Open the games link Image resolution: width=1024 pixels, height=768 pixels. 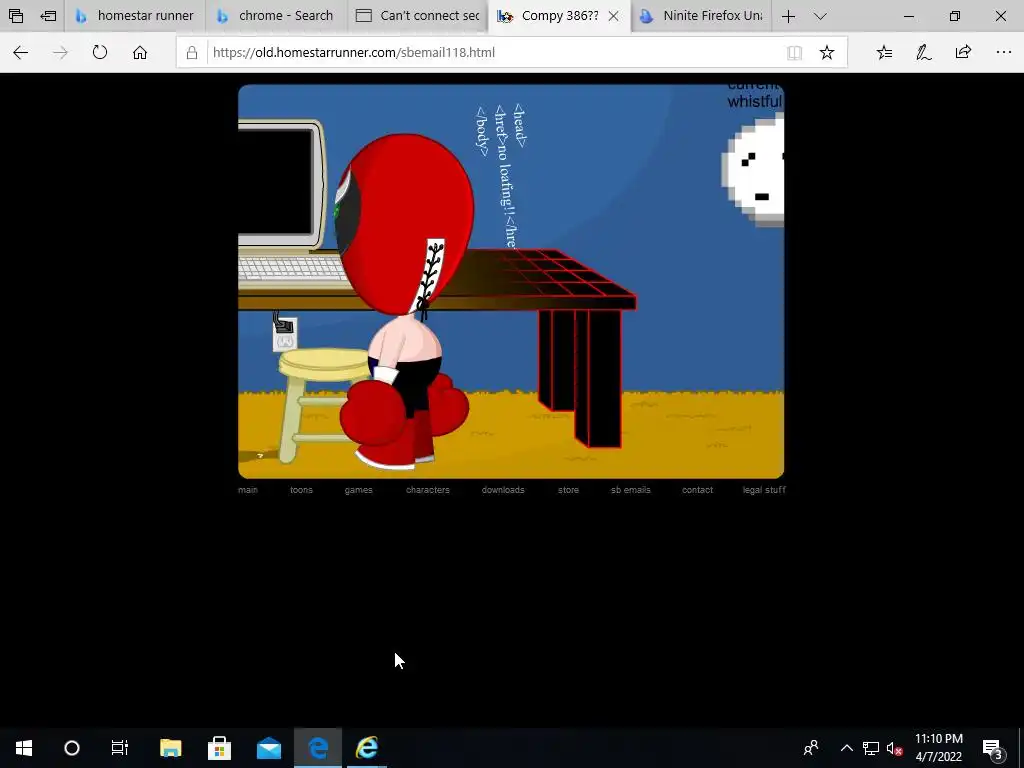pos(359,490)
